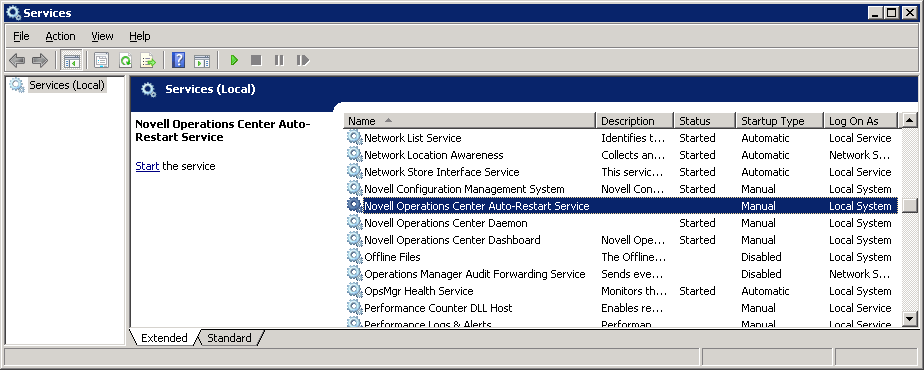Select Network Location Awareness service name

click(434, 155)
